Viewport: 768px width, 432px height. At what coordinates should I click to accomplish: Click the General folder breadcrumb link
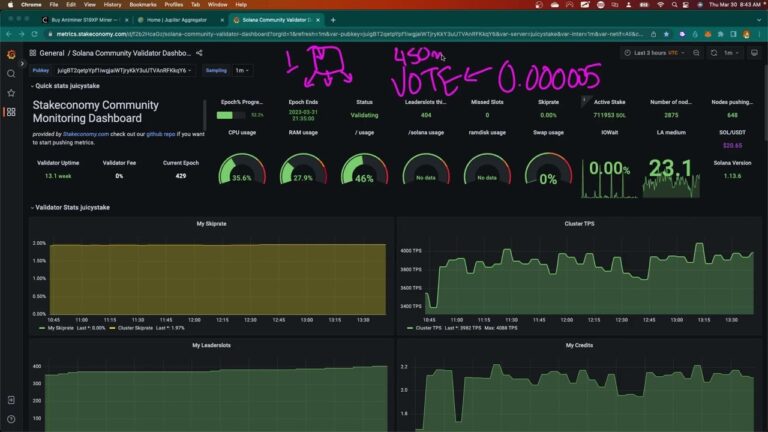[52, 53]
